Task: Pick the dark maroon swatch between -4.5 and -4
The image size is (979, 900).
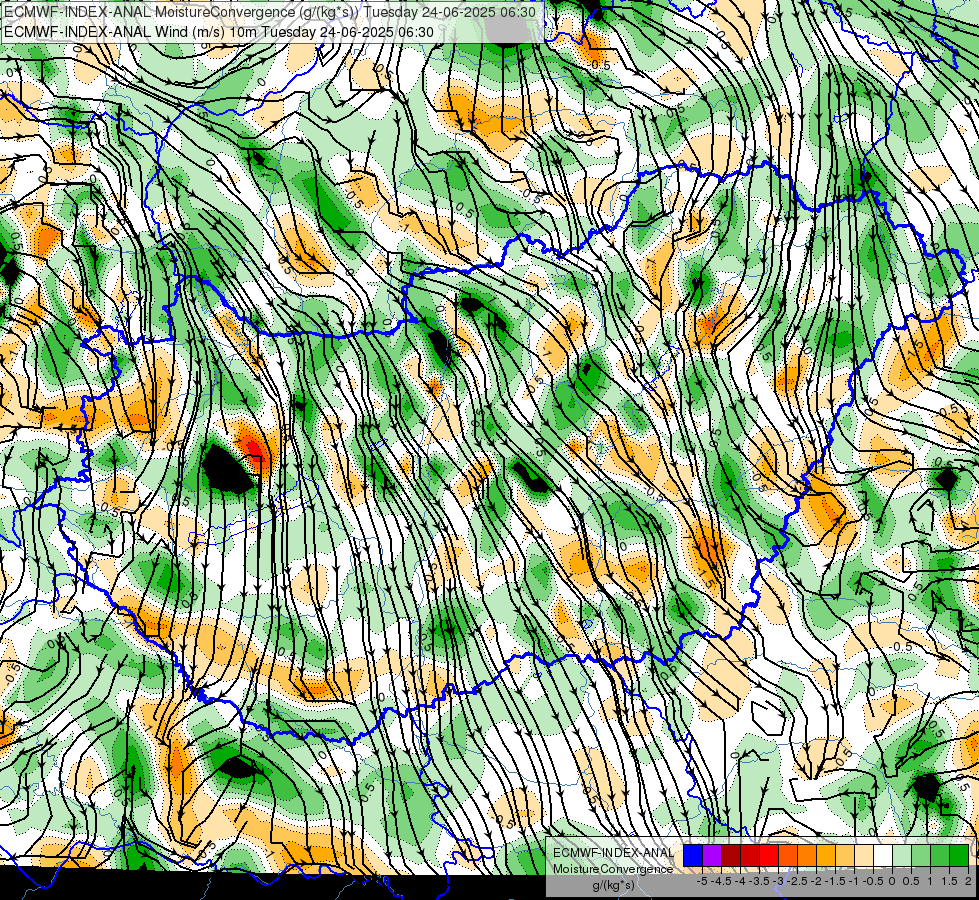Action: point(731,856)
